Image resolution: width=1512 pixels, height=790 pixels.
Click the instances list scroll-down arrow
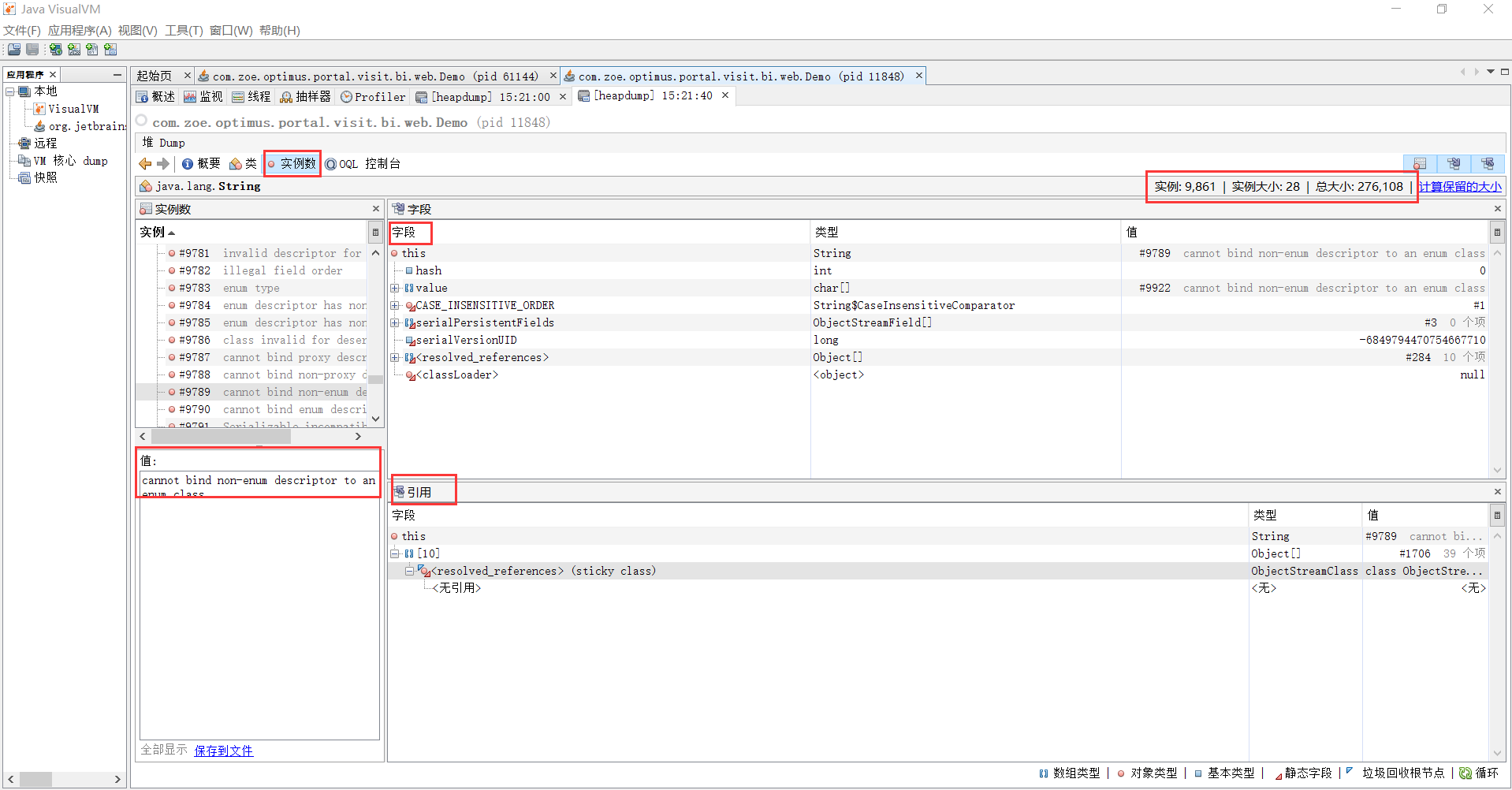(x=375, y=419)
